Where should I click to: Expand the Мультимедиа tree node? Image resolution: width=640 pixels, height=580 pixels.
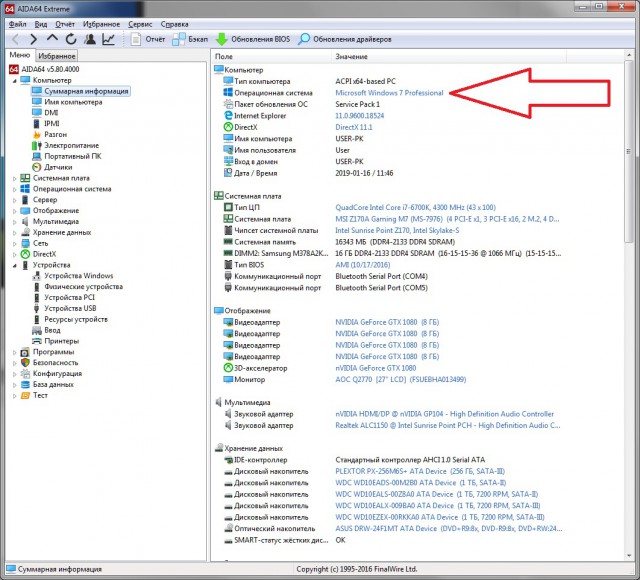pos(15,222)
